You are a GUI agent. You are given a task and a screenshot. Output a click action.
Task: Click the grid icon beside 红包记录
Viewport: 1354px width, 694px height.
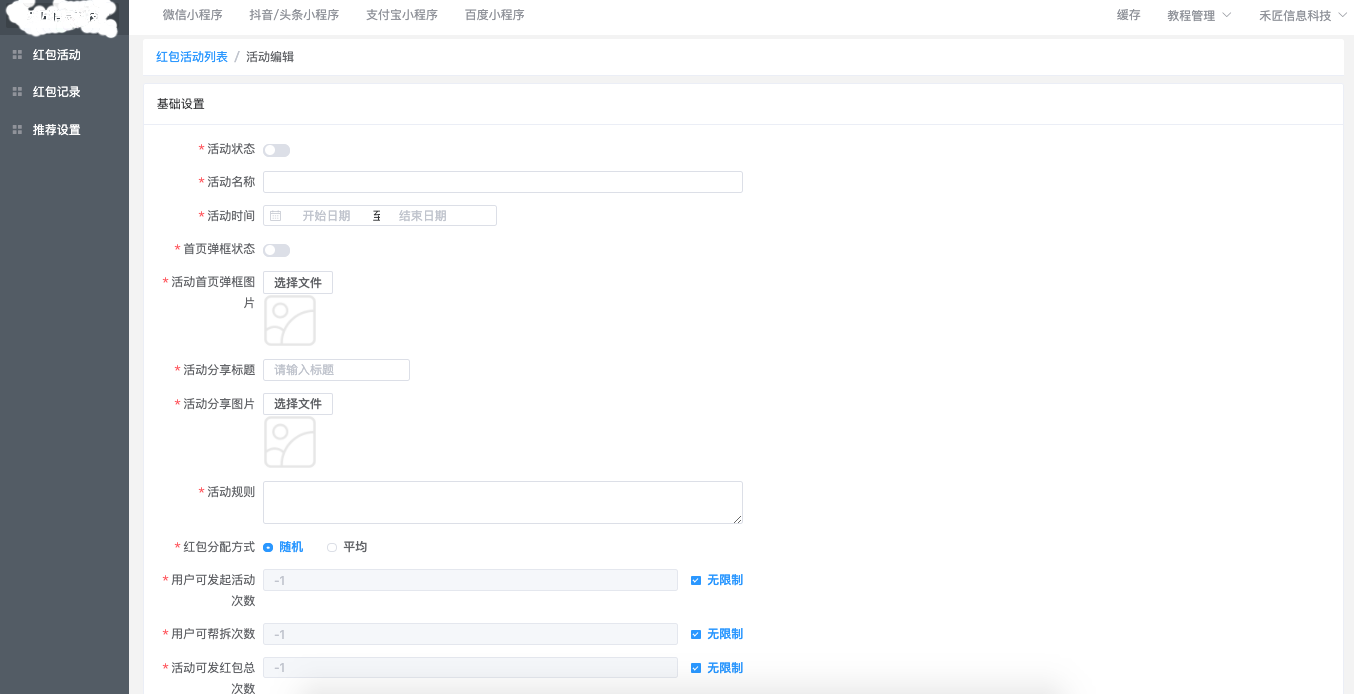[17, 92]
